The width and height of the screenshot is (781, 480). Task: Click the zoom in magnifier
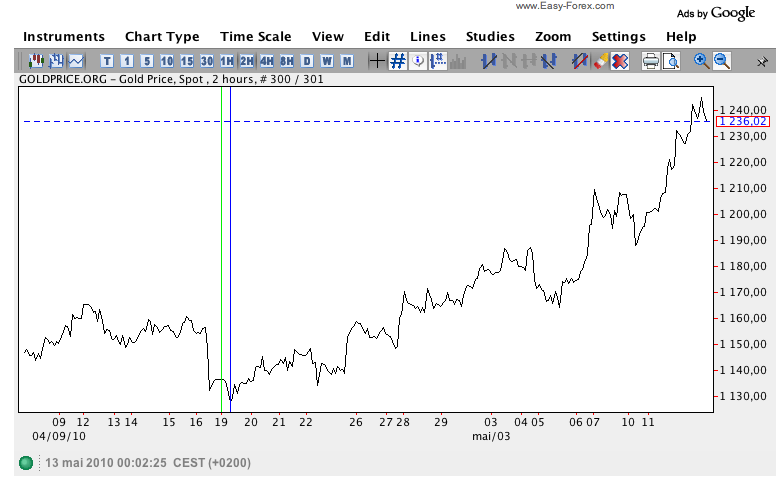[x=701, y=61]
